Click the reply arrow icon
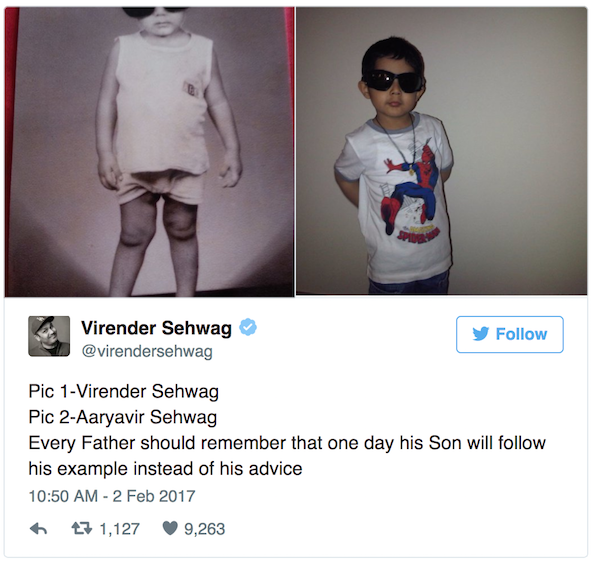This screenshot has height=565, width=600. point(38,529)
